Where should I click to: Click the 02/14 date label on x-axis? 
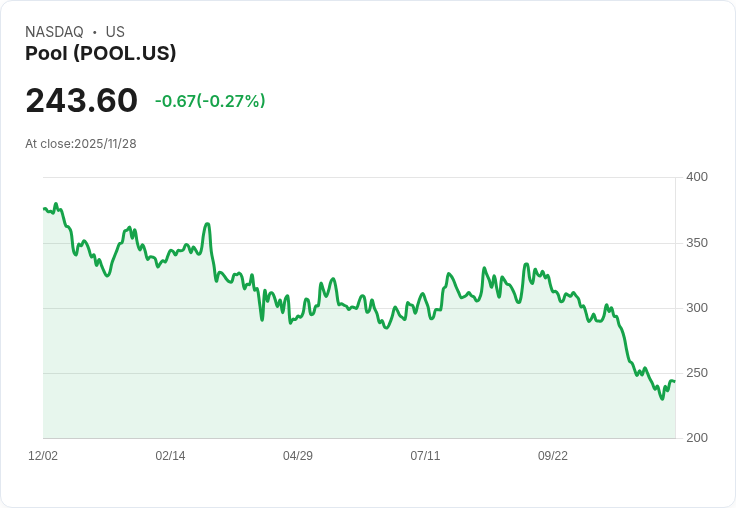(170, 455)
